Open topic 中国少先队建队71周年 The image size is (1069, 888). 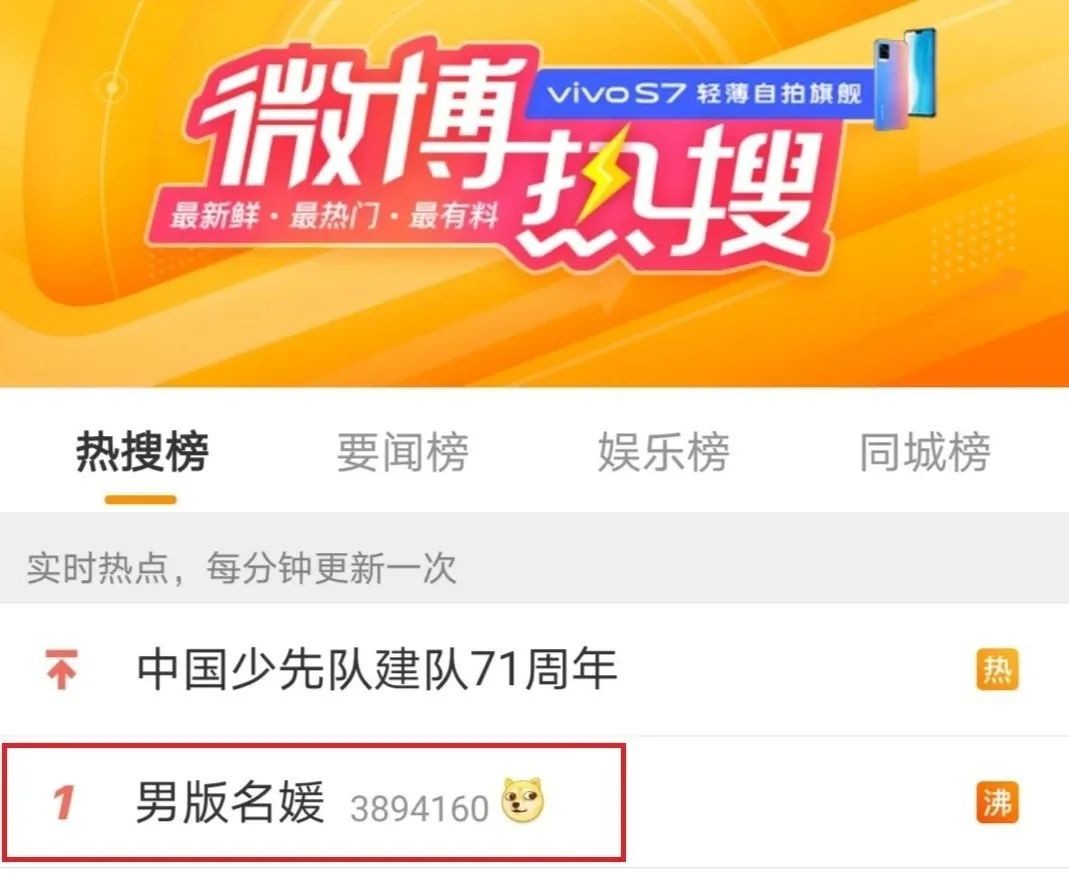point(377,669)
